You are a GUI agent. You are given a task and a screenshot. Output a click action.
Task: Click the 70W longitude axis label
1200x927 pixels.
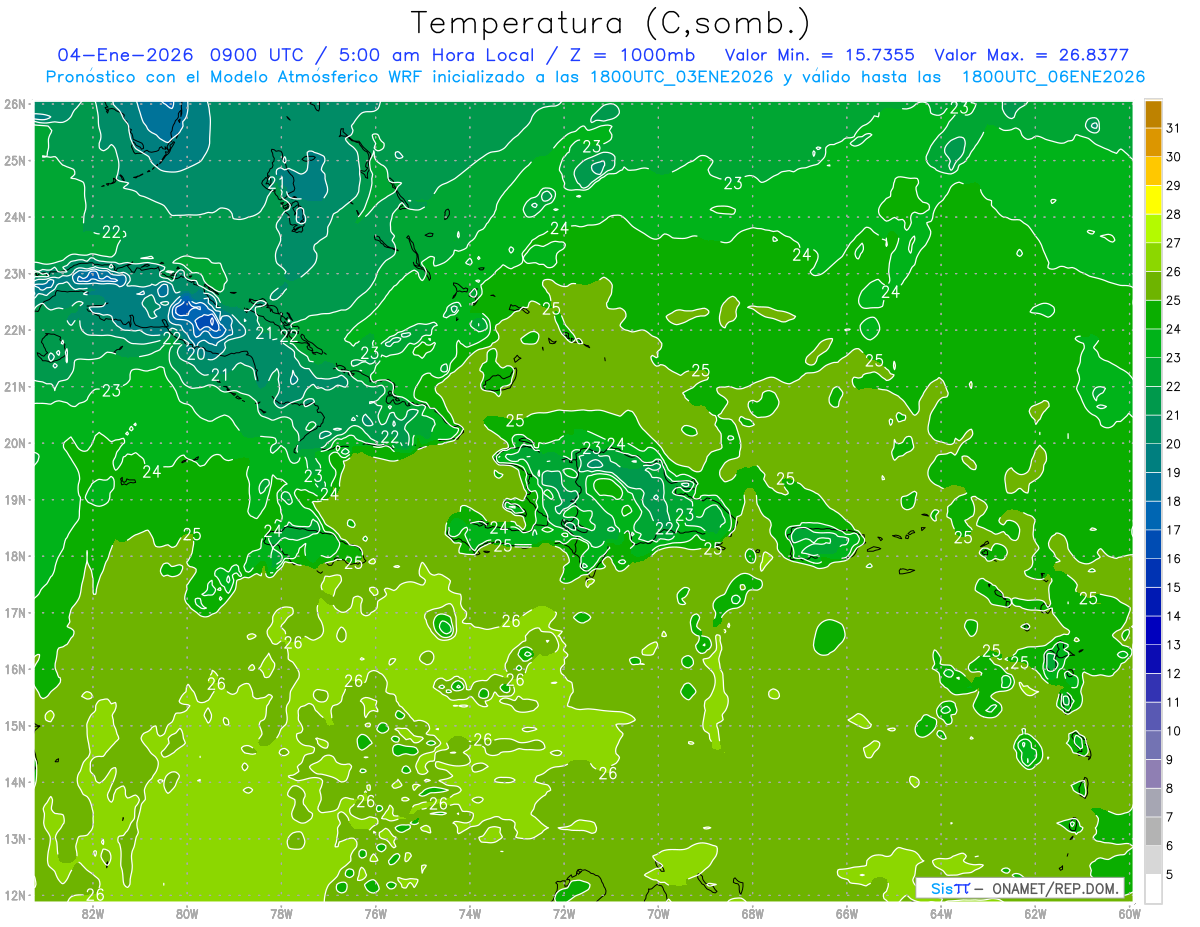[658, 913]
